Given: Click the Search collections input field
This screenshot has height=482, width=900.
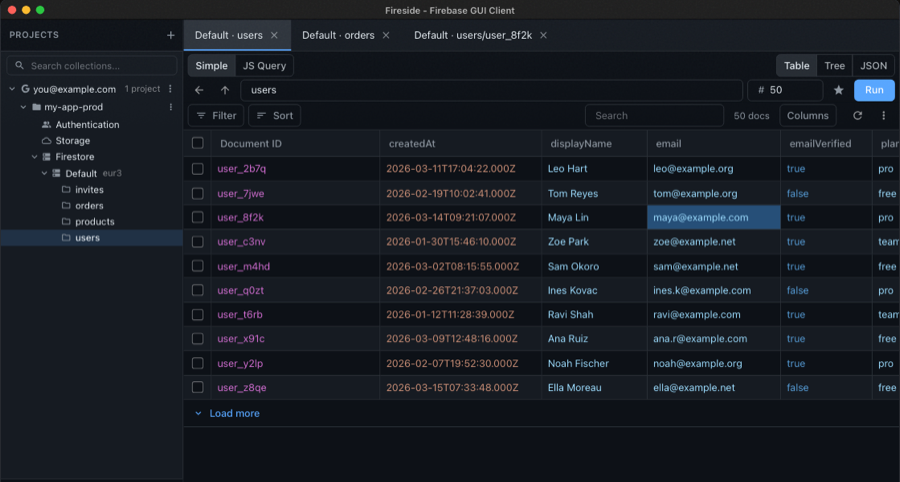Looking at the screenshot, I should point(92,65).
